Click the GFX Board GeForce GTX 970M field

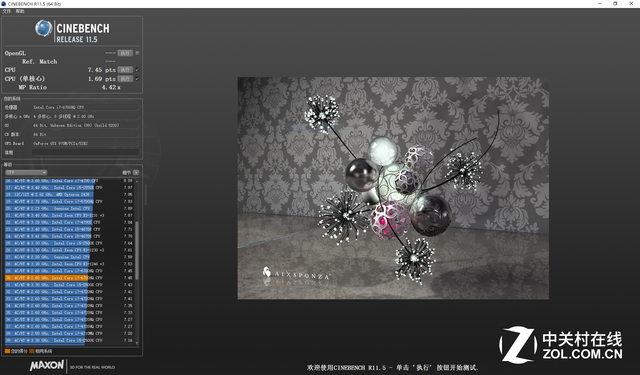pyautogui.click(x=85, y=143)
